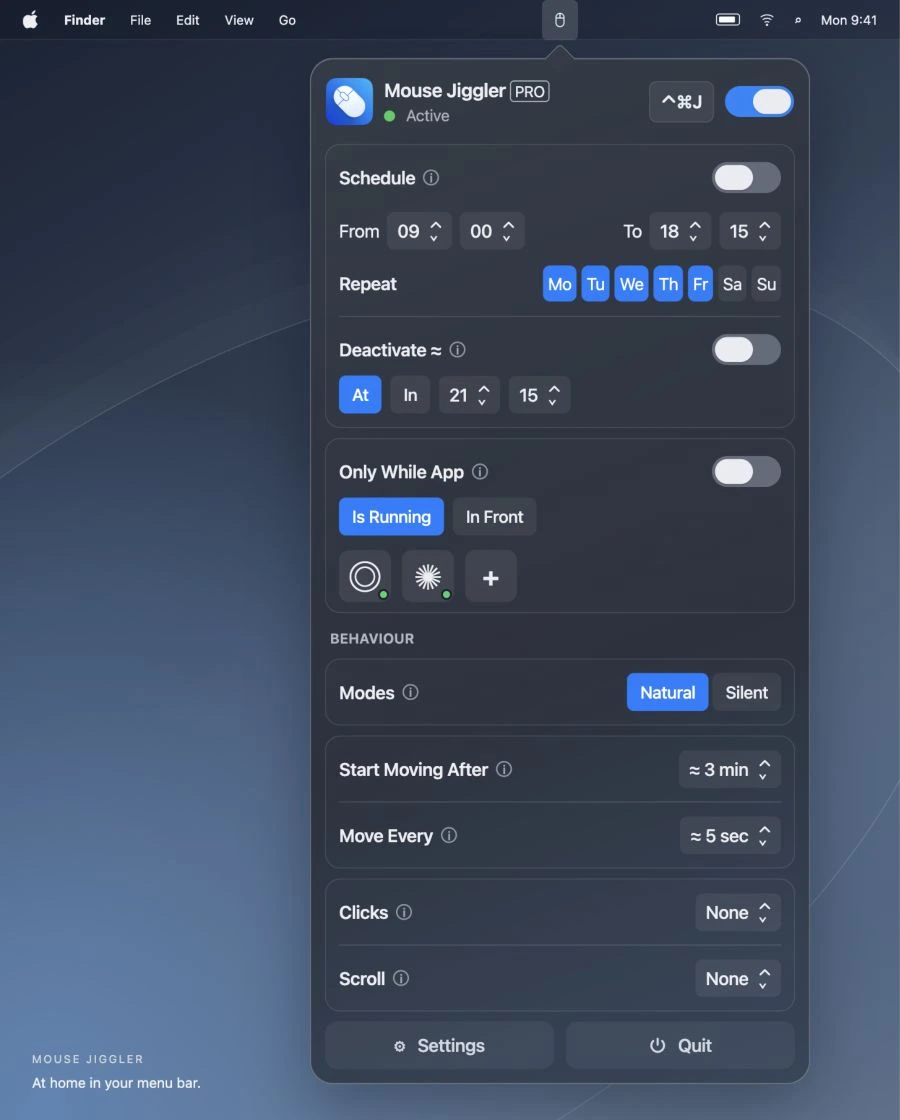Image resolution: width=900 pixels, height=1120 pixels.
Task: Adjust the To minute 15 stepper
Action: pos(750,231)
